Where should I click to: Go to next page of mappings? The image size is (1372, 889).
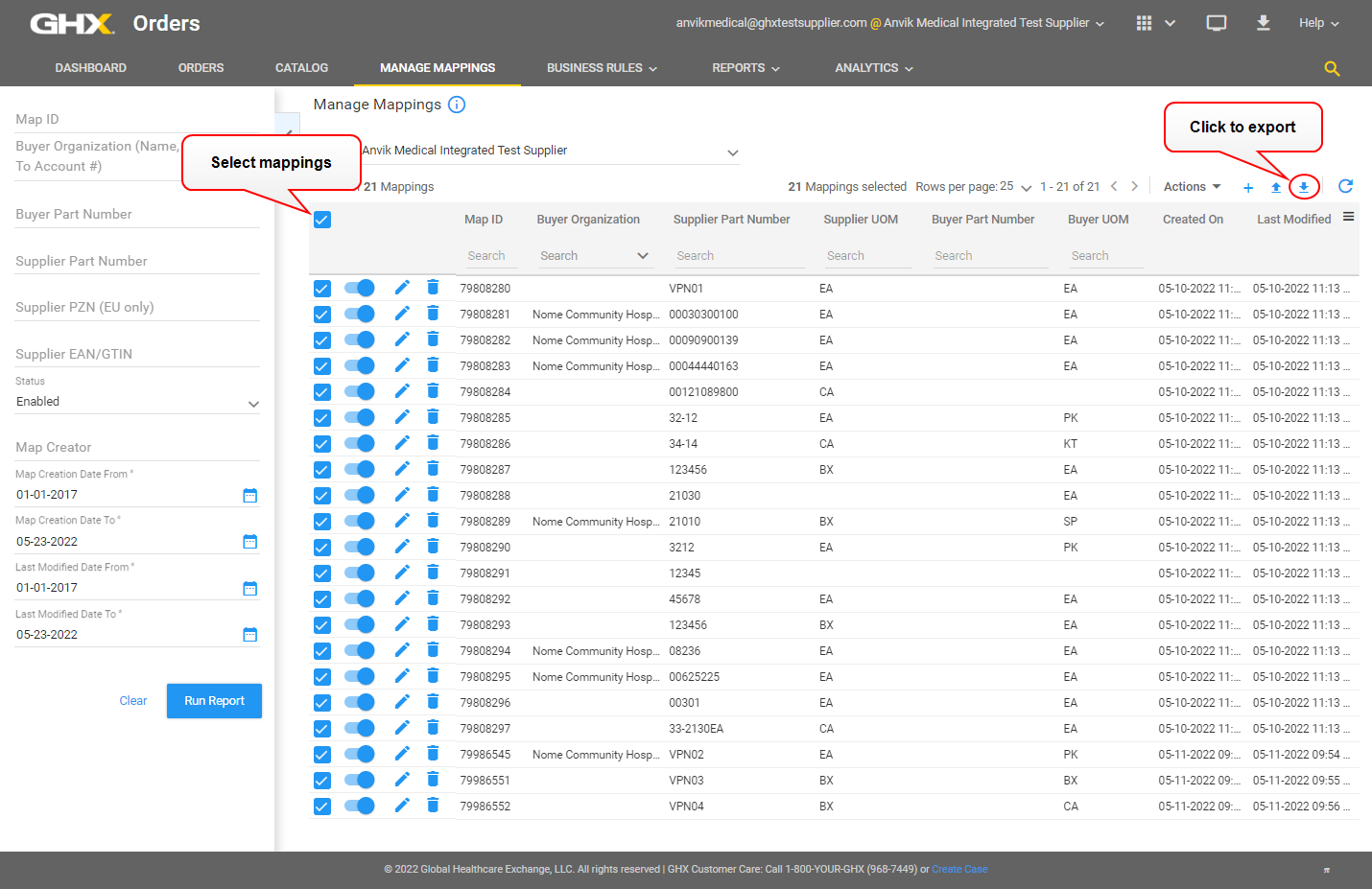pos(1135,186)
